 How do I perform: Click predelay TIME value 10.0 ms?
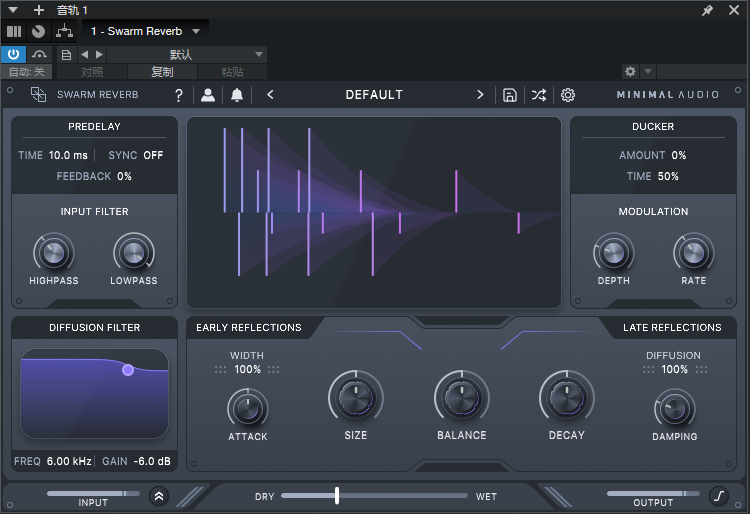coord(68,155)
